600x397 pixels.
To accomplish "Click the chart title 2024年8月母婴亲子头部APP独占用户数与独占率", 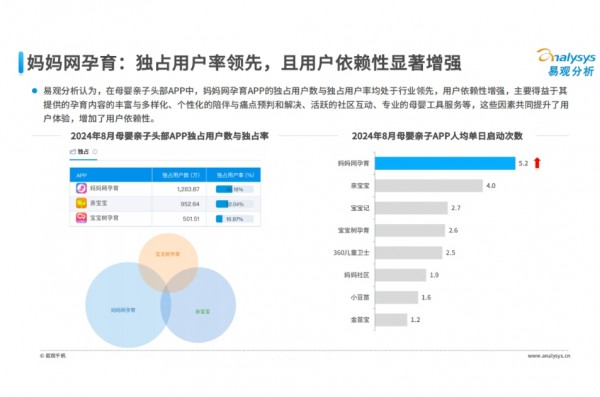I will click(x=170, y=136).
